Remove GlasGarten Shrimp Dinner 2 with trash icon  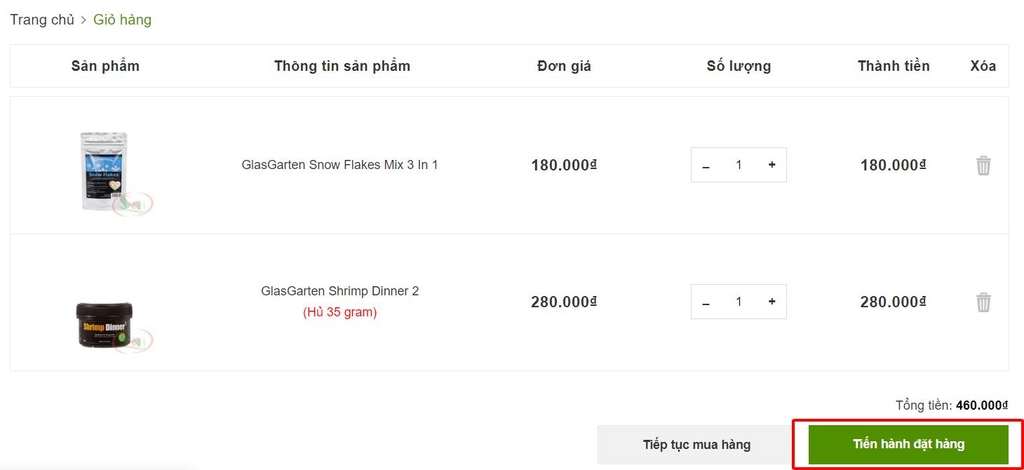tap(983, 302)
